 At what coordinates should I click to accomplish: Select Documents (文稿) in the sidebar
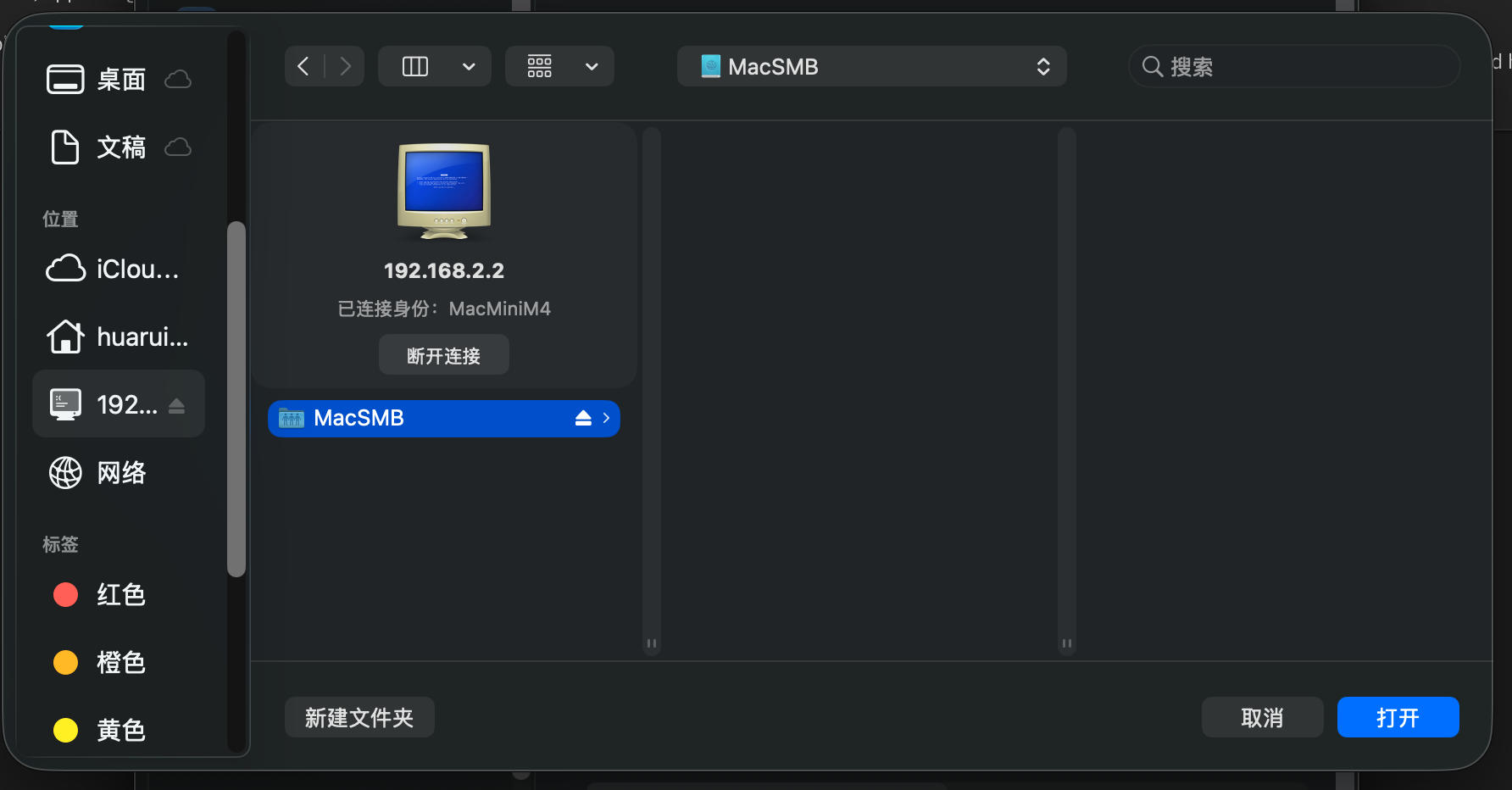pyautogui.click(x=120, y=147)
